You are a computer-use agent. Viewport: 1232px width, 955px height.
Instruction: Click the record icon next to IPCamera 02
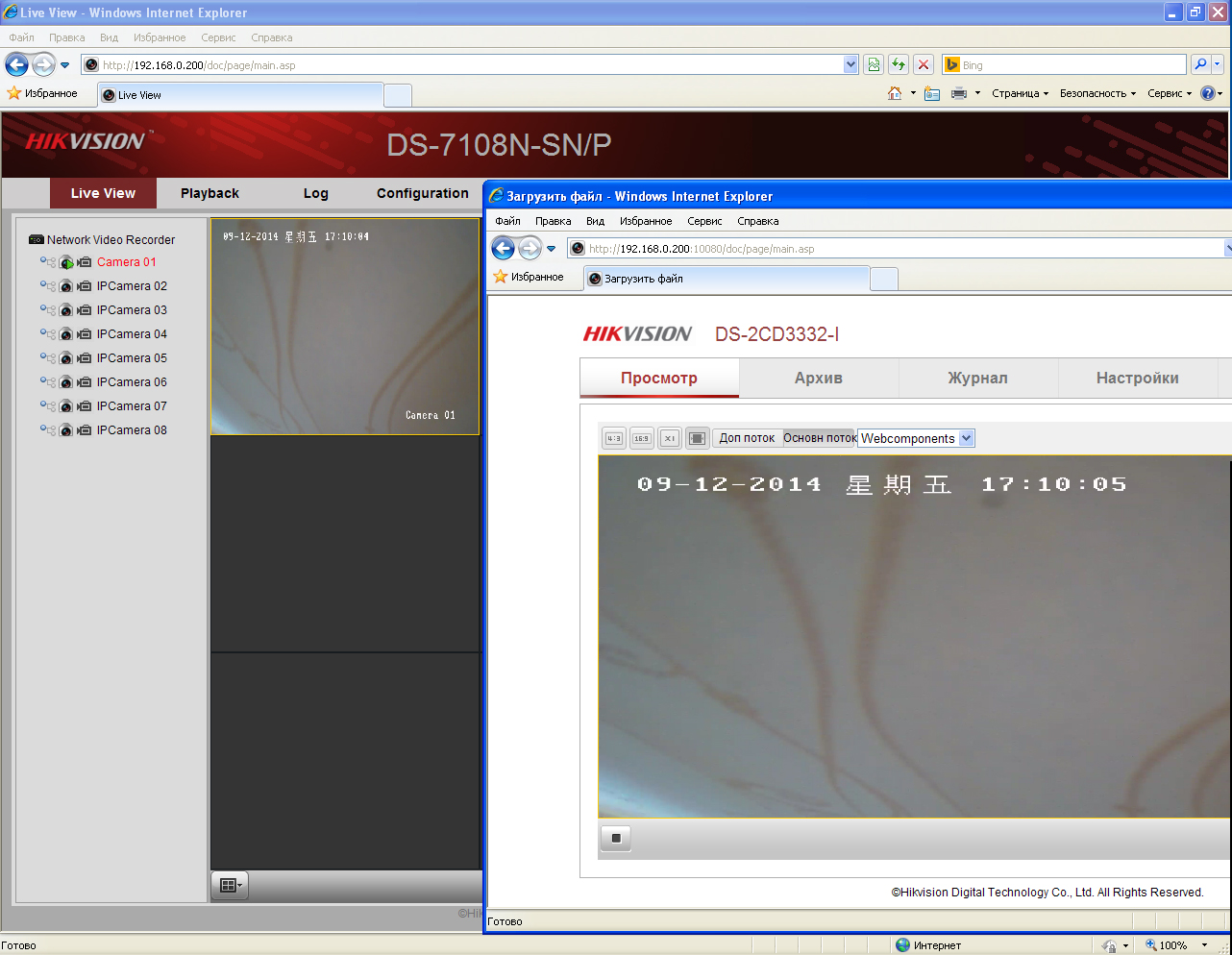85,286
